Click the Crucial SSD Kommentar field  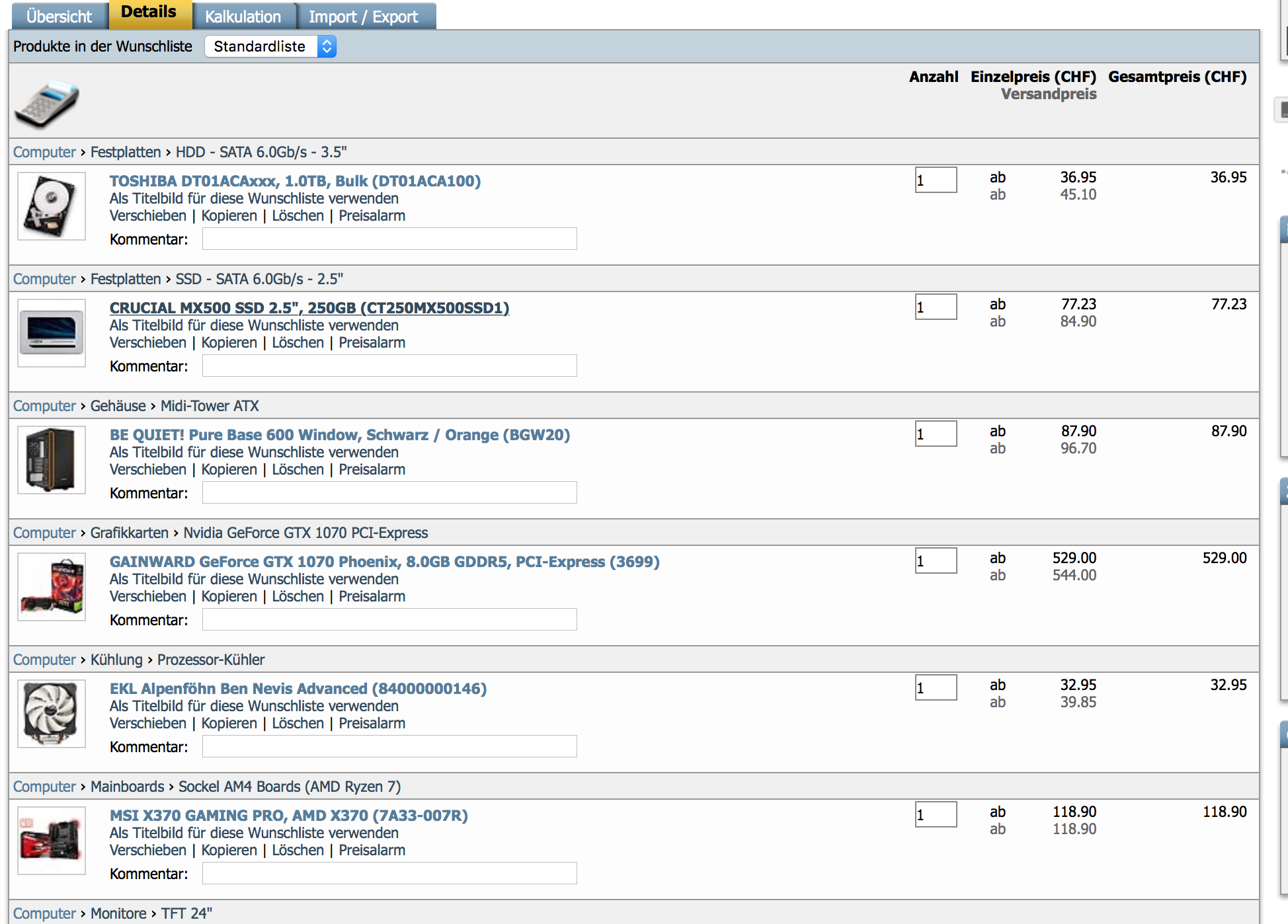389,366
